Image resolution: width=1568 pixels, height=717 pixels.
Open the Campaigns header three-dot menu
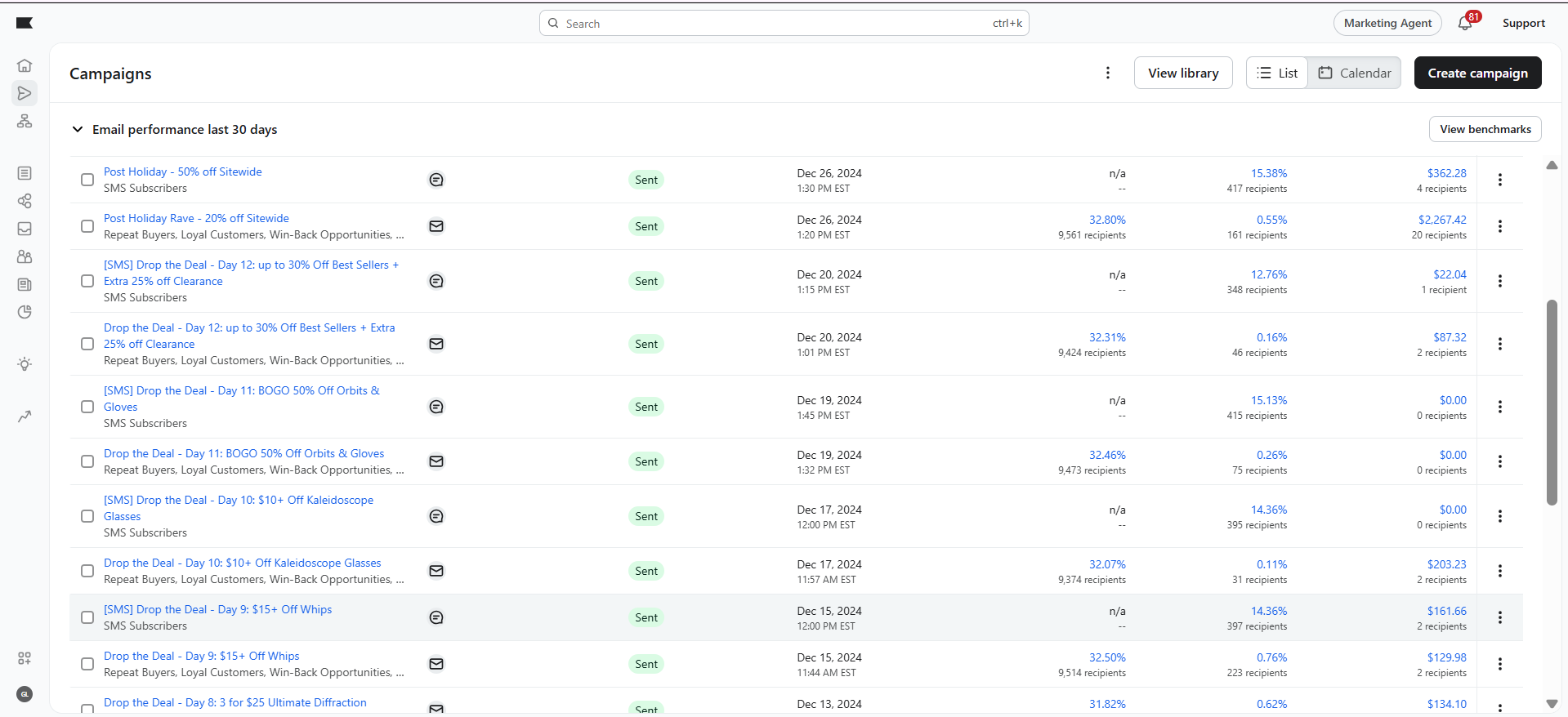(x=1108, y=73)
